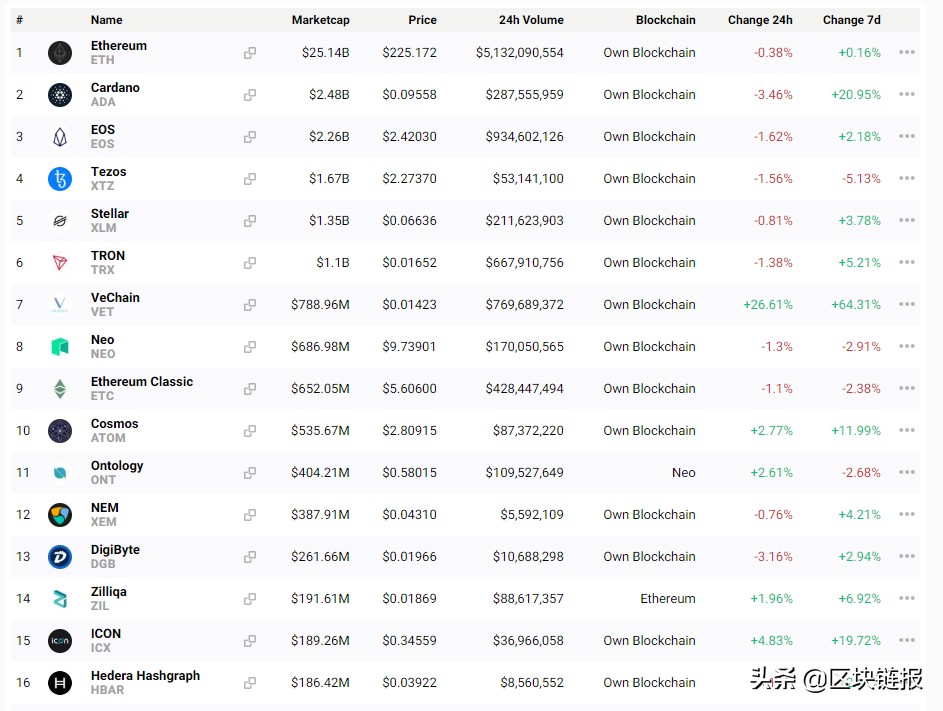Sort table by Price column header
Viewport: 943px width, 711px height.
422,20
